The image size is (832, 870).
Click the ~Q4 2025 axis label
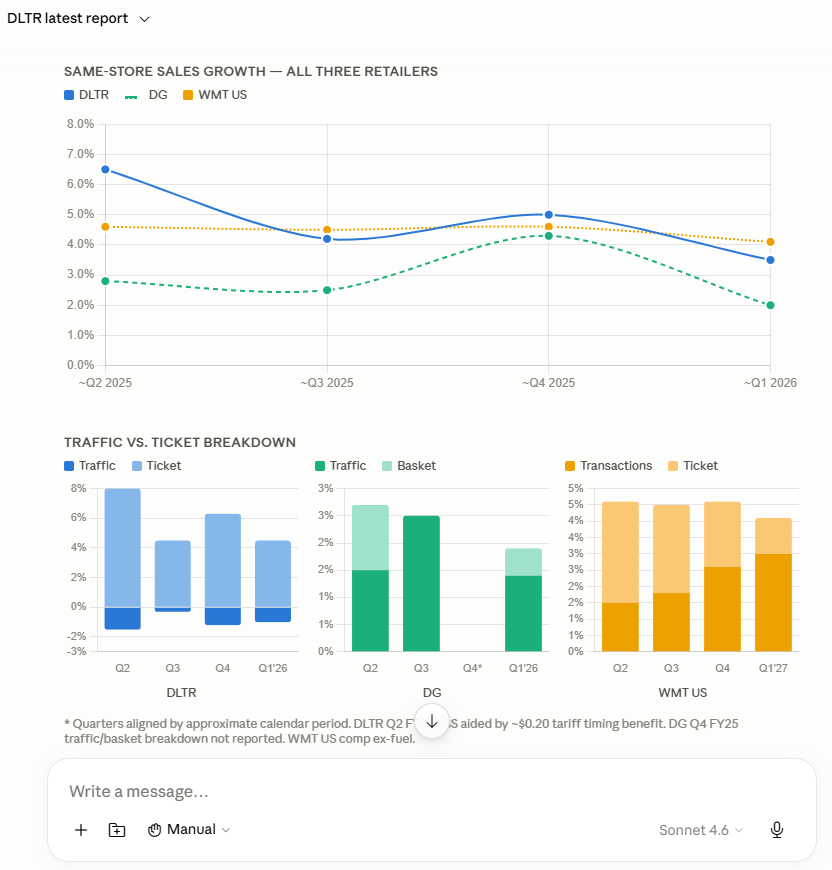[x=549, y=383]
